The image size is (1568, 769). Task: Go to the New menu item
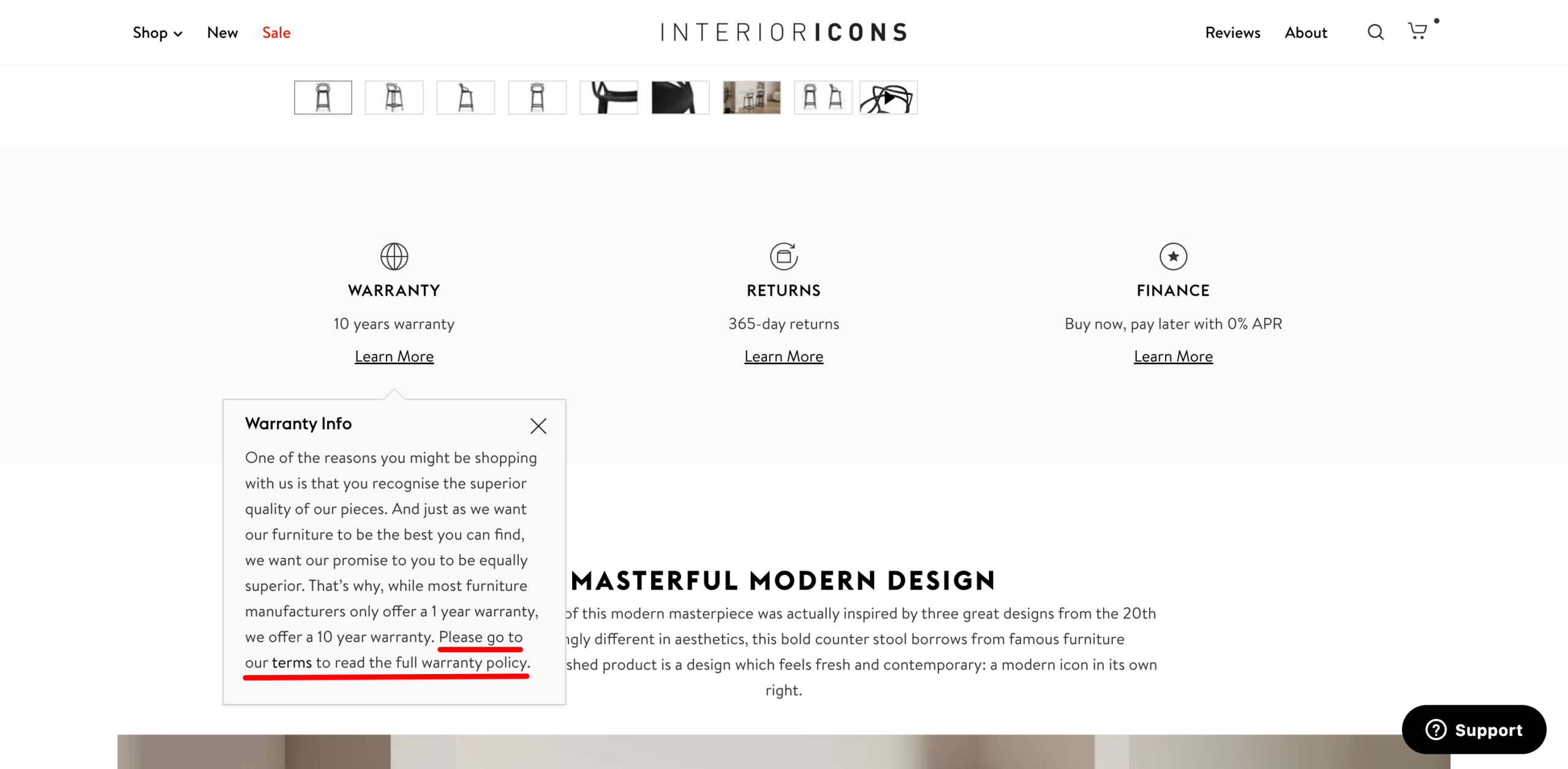pyautogui.click(x=222, y=33)
